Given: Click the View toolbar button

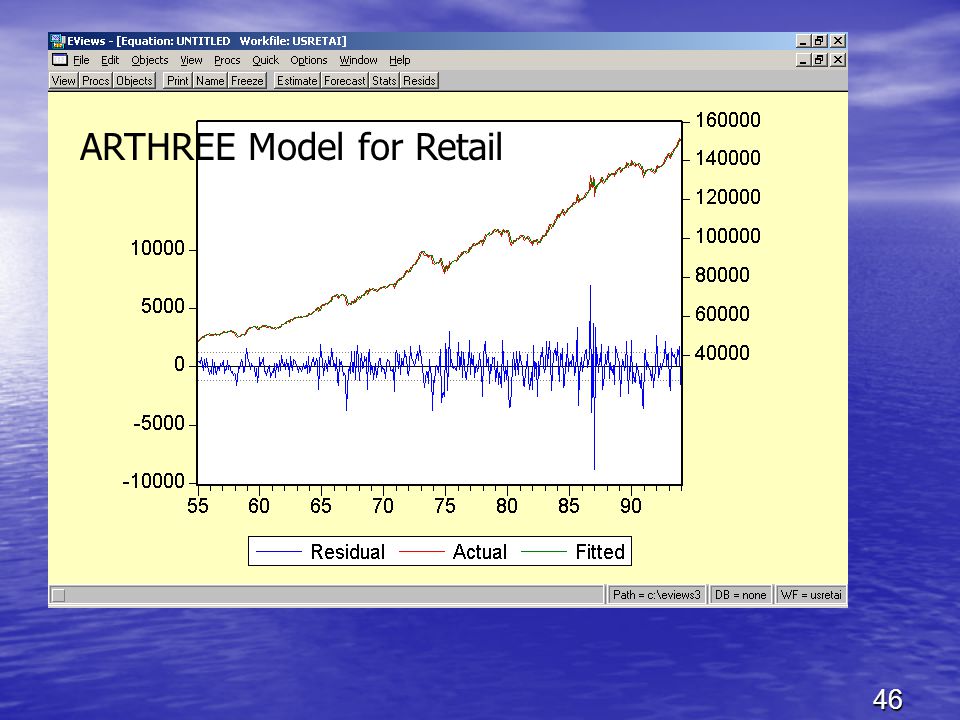Looking at the screenshot, I should click(64, 81).
